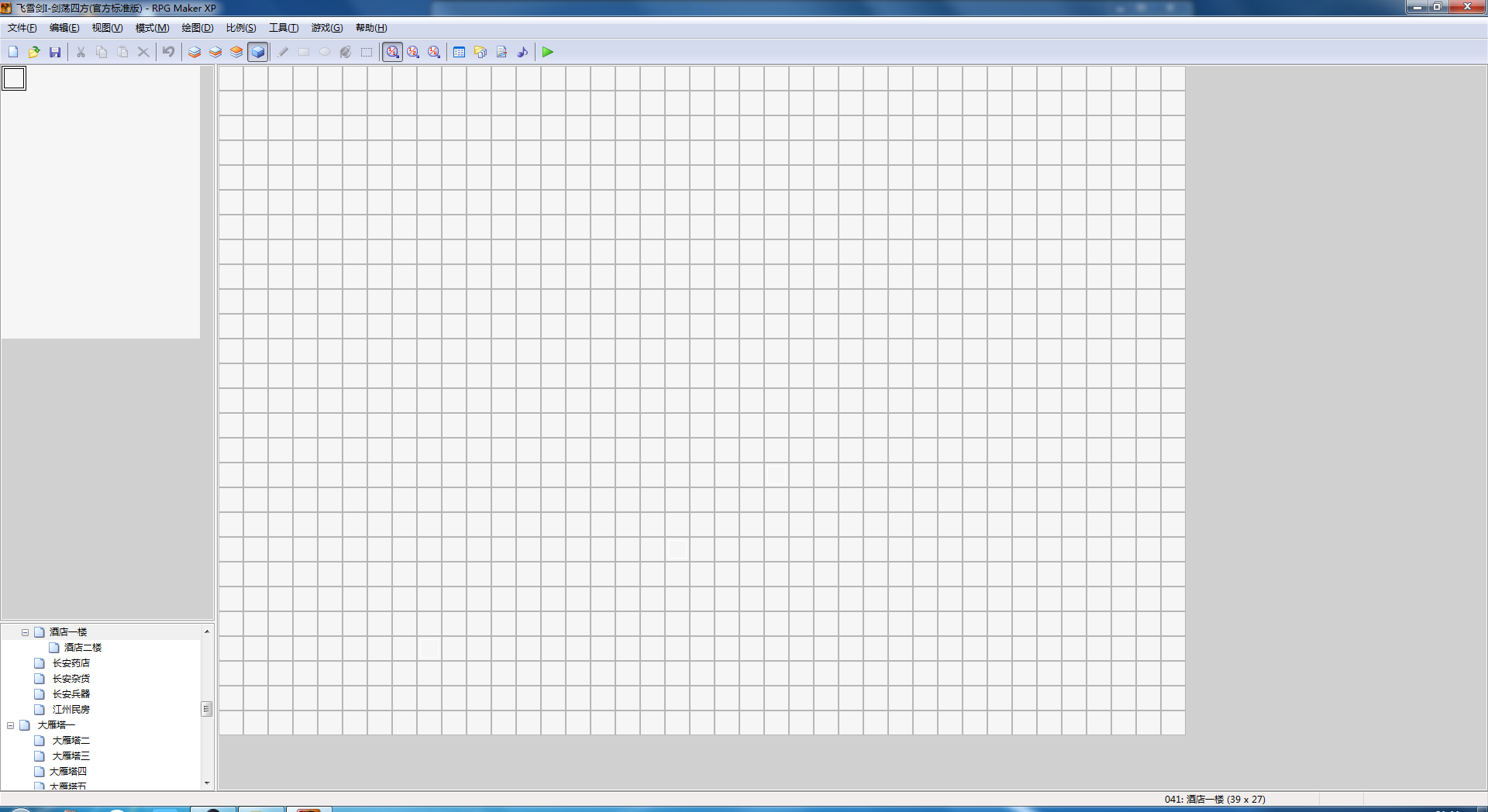
Task: Set map zoom to 1/1 scale
Action: (392, 52)
